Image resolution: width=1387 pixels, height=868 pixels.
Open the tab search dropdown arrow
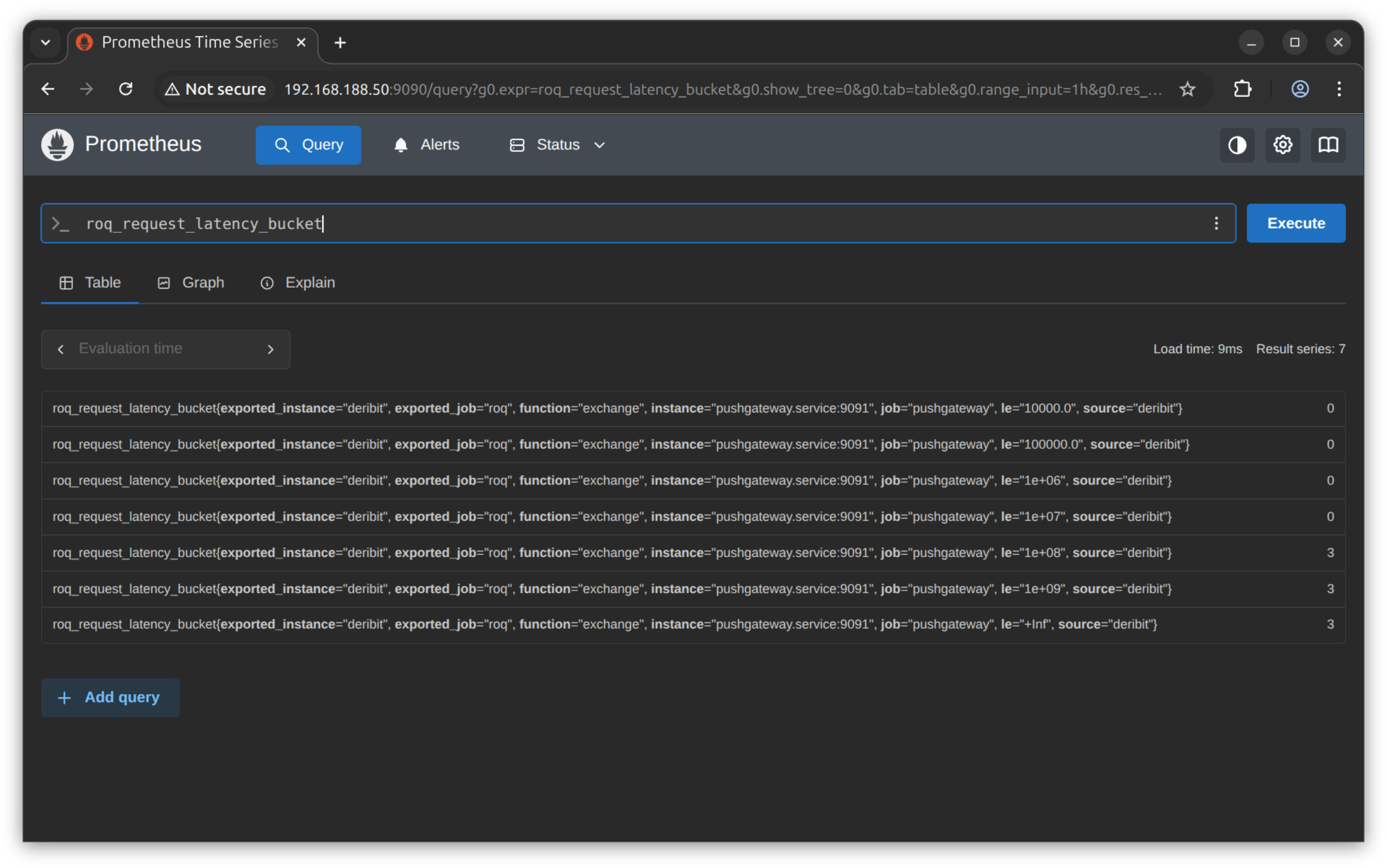point(46,42)
